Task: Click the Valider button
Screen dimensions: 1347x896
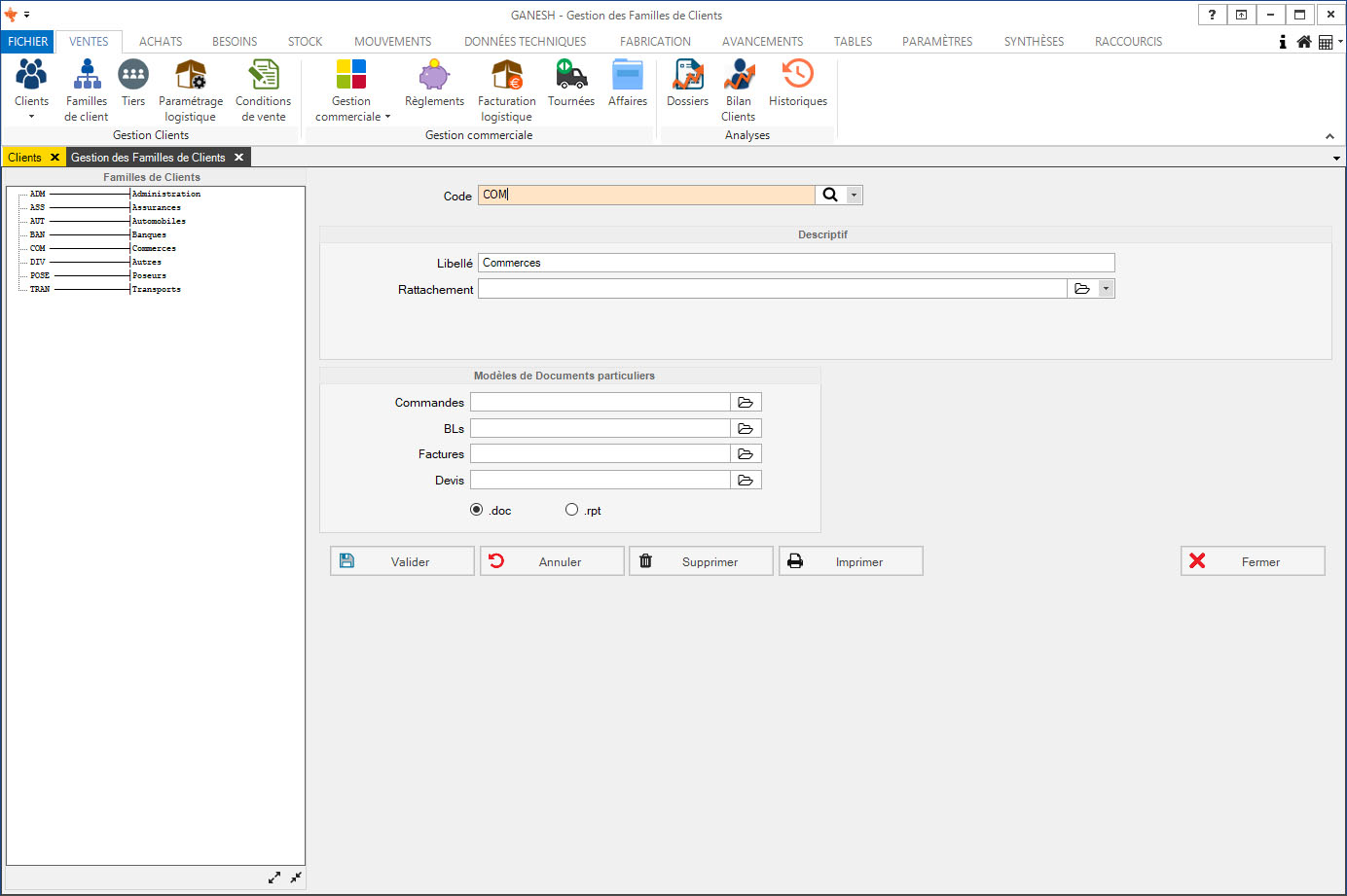Action: tap(402, 561)
